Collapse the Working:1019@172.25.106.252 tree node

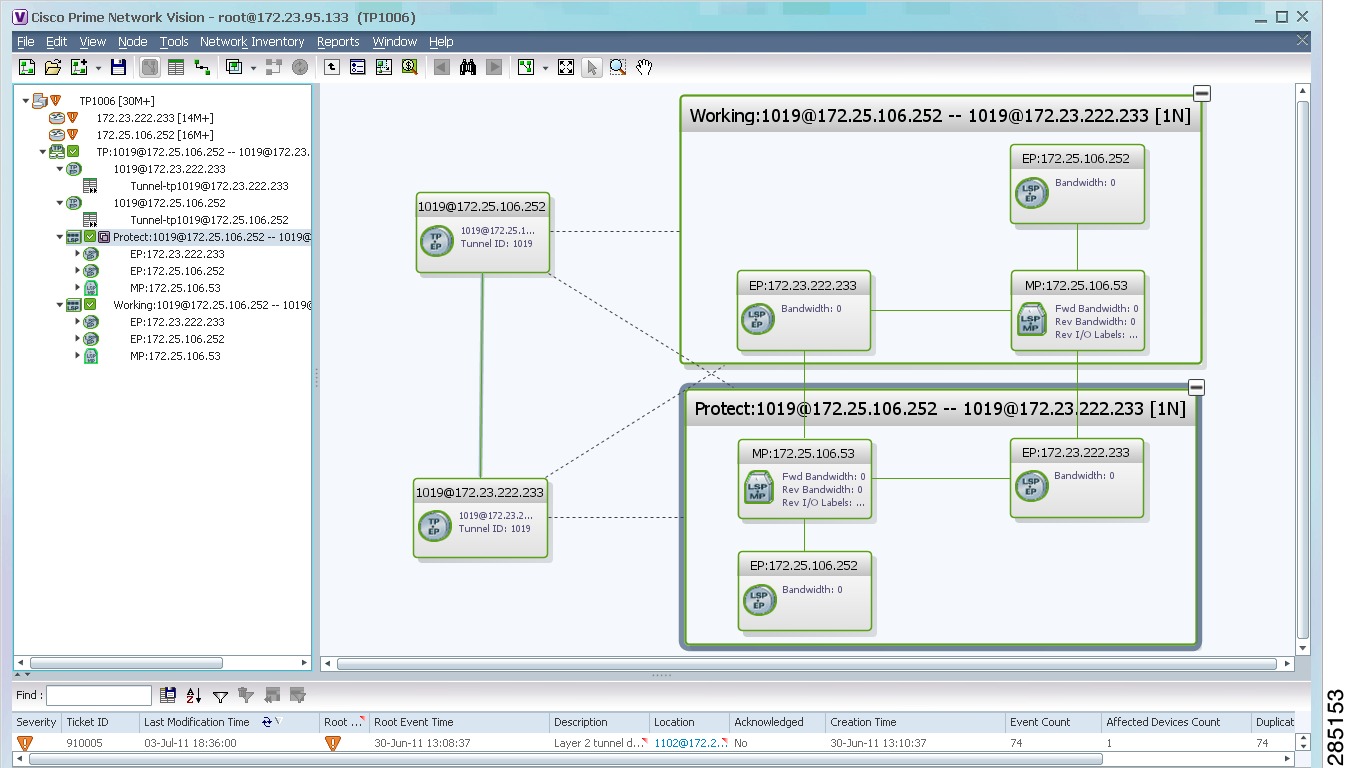point(60,305)
